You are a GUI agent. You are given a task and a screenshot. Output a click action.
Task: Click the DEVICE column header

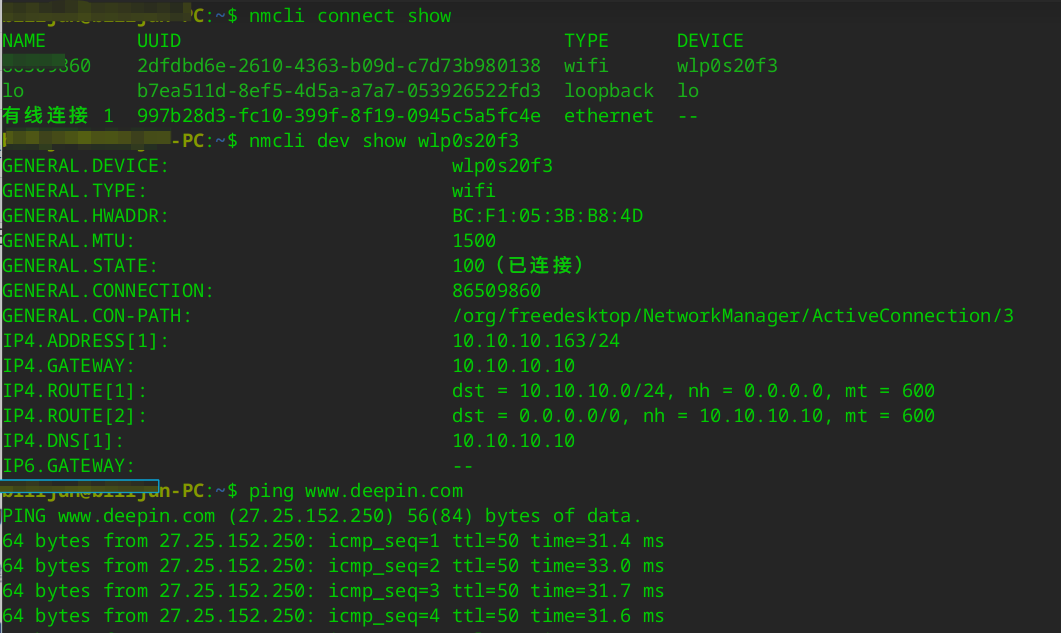(710, 41)
